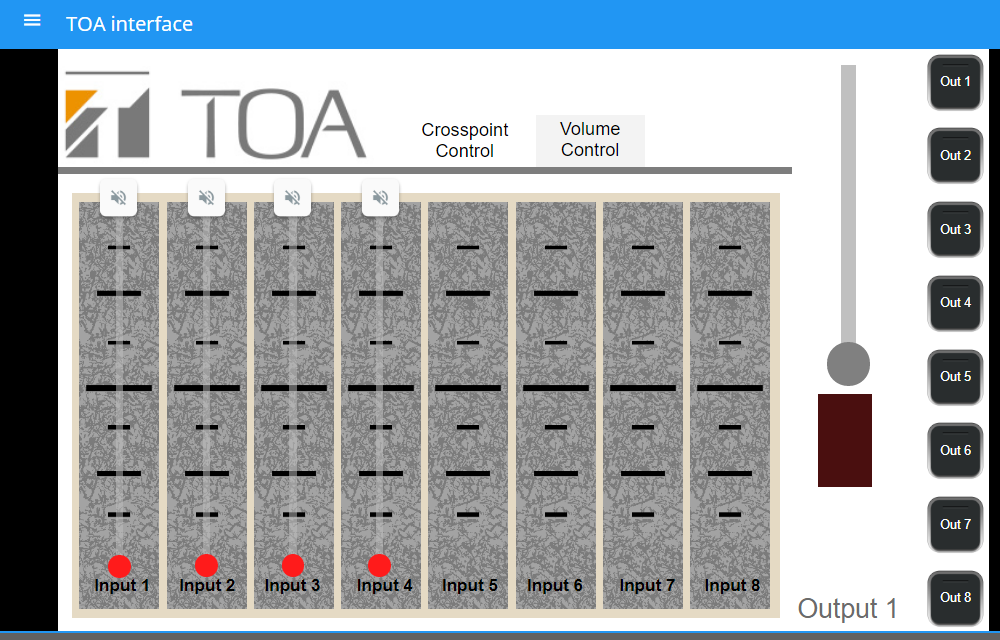This screenshot has height=640, width=1000.
Task: Click the TOA logo image
Action: pos(216,114)
